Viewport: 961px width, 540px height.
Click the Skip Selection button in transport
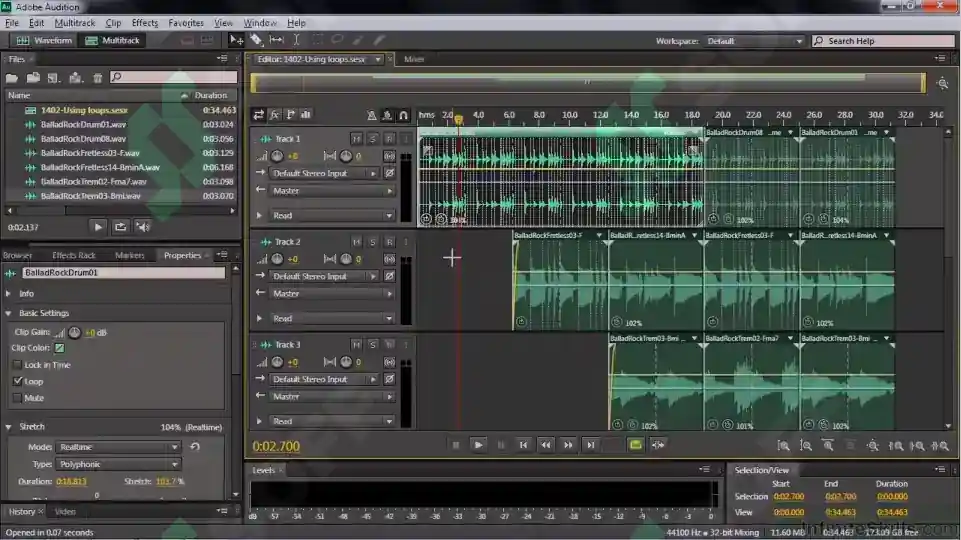[658, 445]
